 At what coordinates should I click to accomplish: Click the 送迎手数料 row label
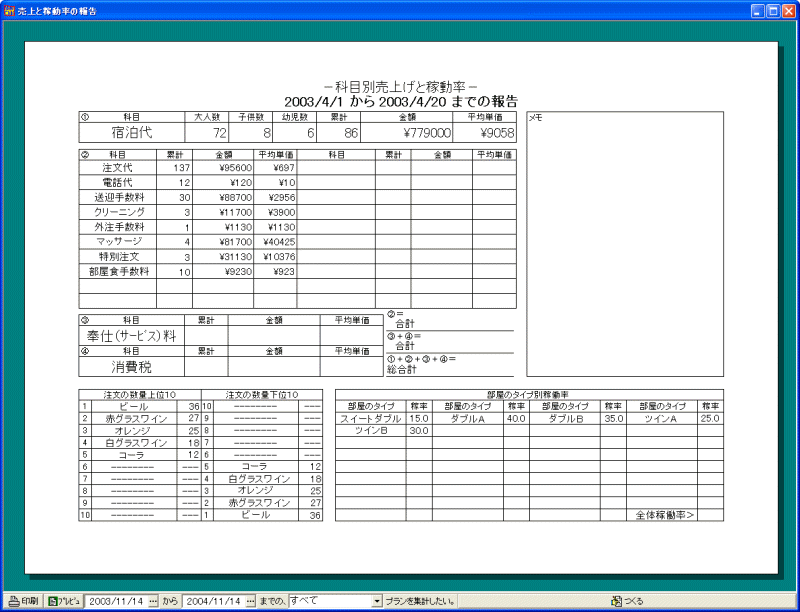pyautogui.click(x=118, y=198)
